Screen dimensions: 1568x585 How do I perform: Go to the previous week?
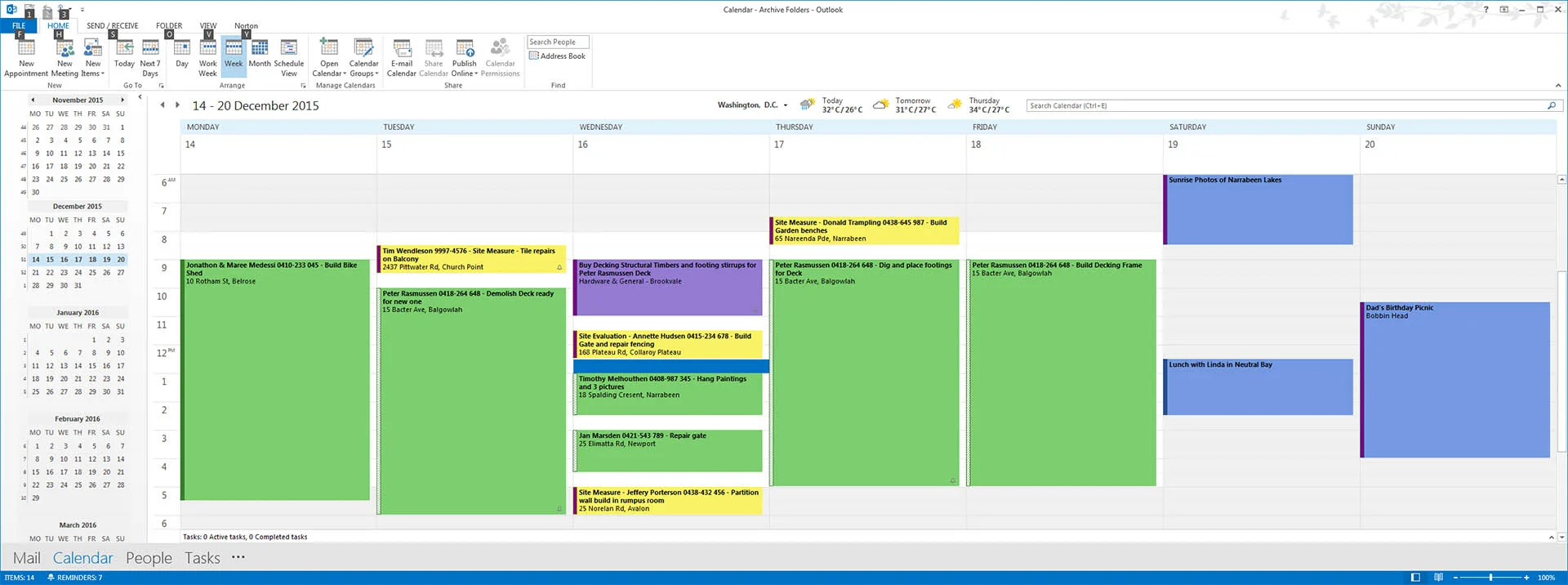(x=163, y=105)
